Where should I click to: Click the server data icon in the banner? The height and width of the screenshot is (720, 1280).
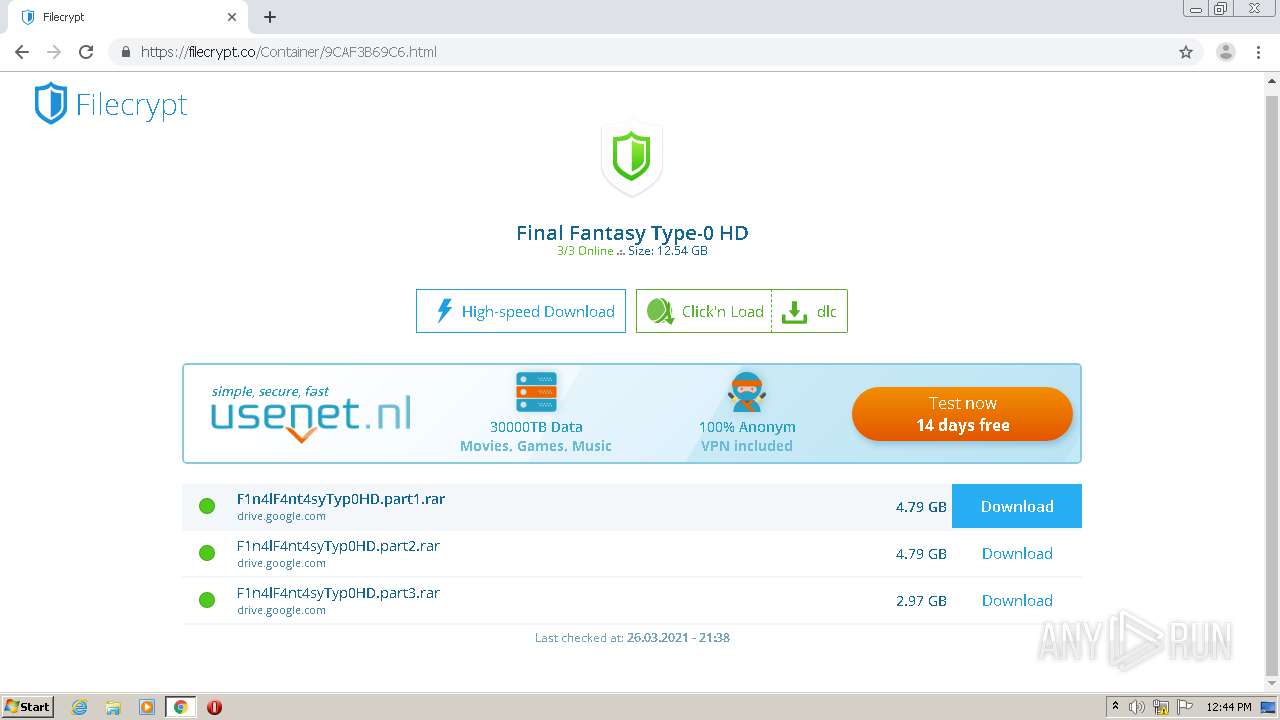click(x=536, y=392)
